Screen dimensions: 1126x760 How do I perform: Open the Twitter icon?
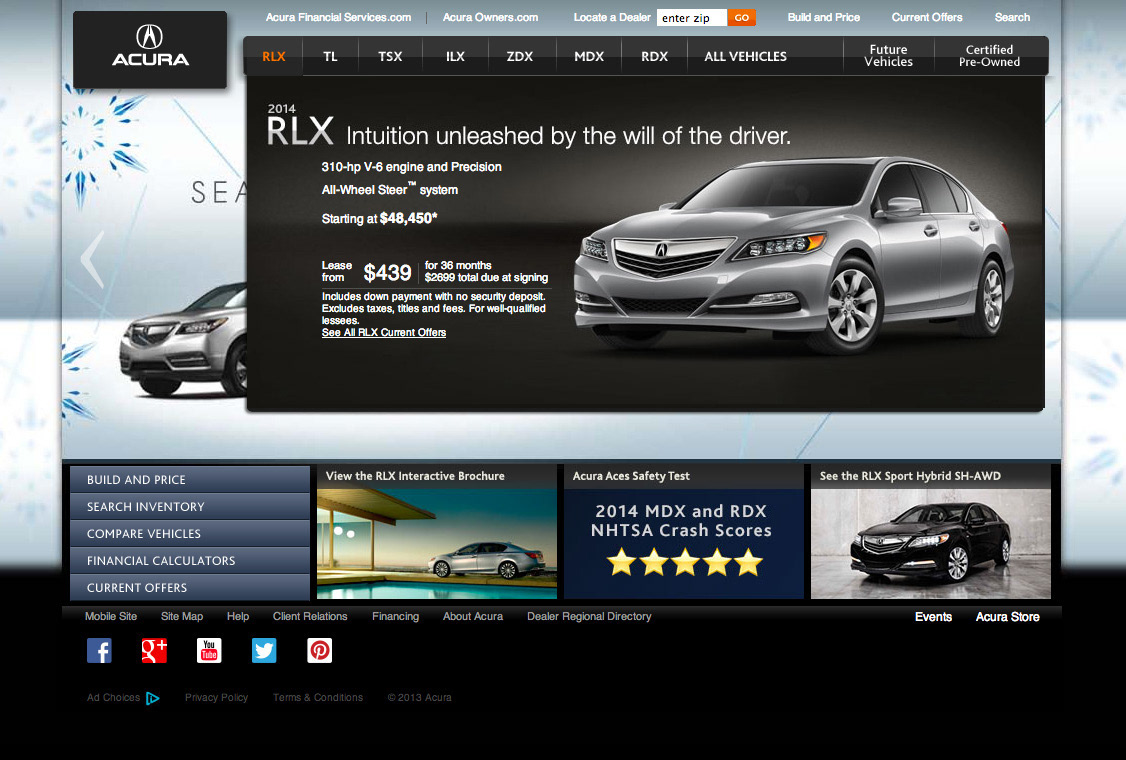click(x=264, y=651)
